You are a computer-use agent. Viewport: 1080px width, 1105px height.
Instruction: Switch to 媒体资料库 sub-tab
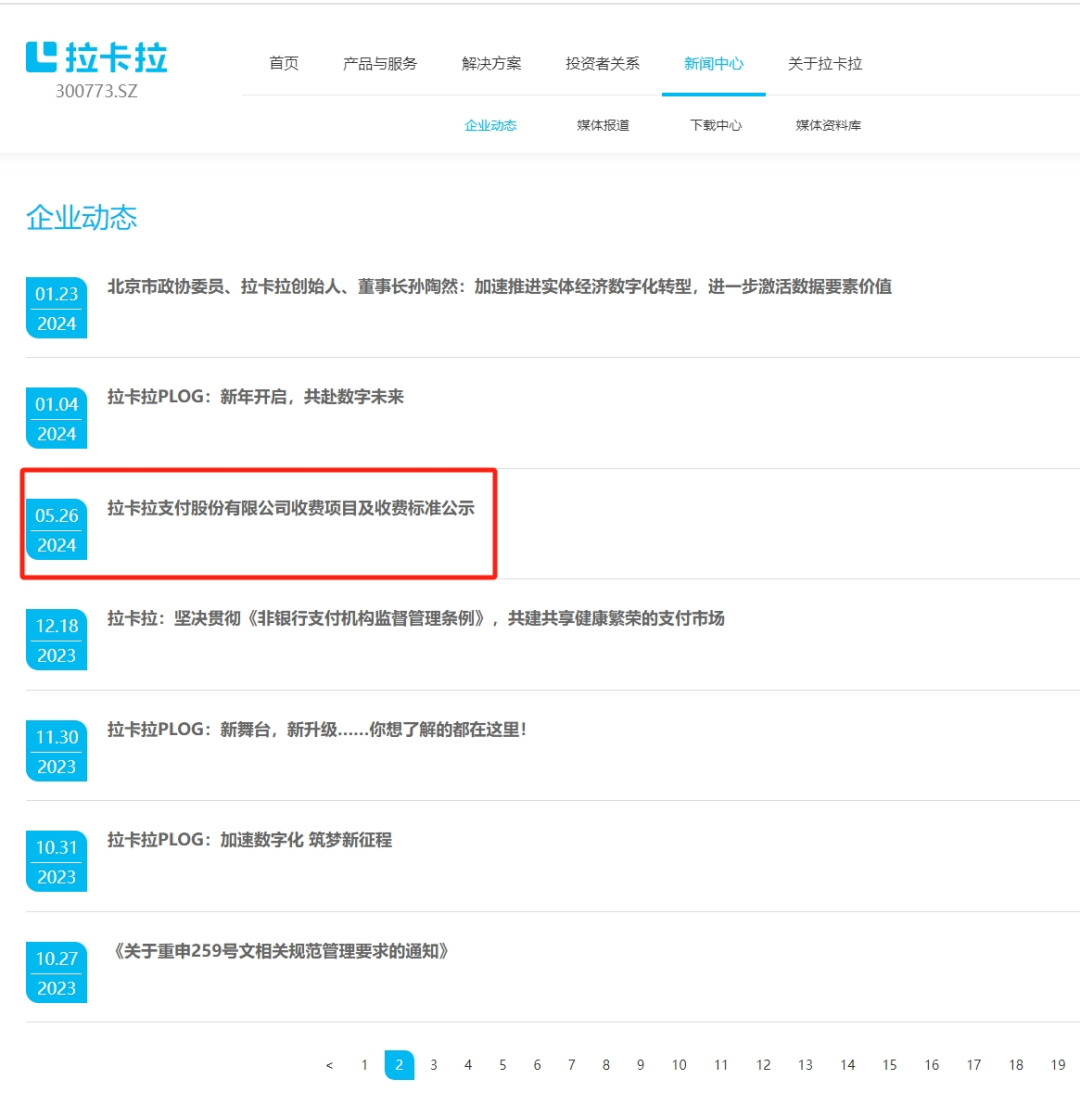pyautogui.click(x=828, y=125)
